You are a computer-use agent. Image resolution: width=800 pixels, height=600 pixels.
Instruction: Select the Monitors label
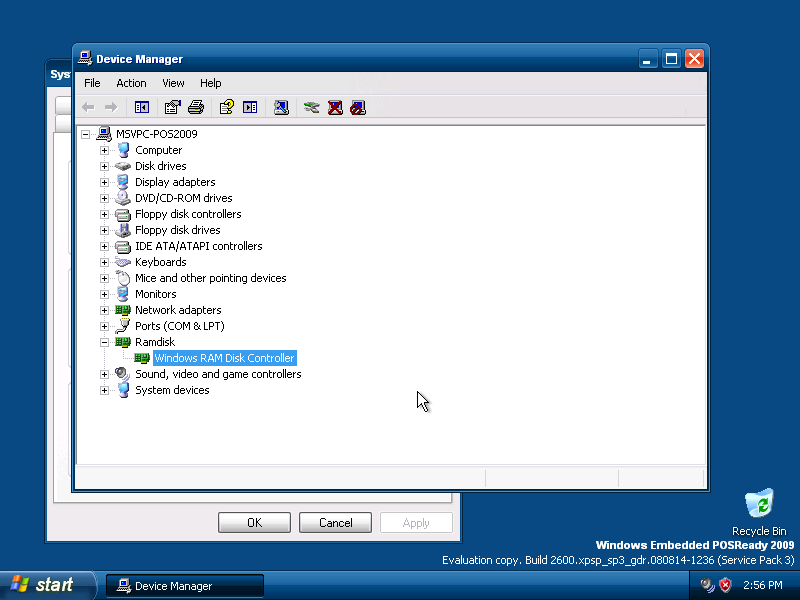click(x=156, y=294)
